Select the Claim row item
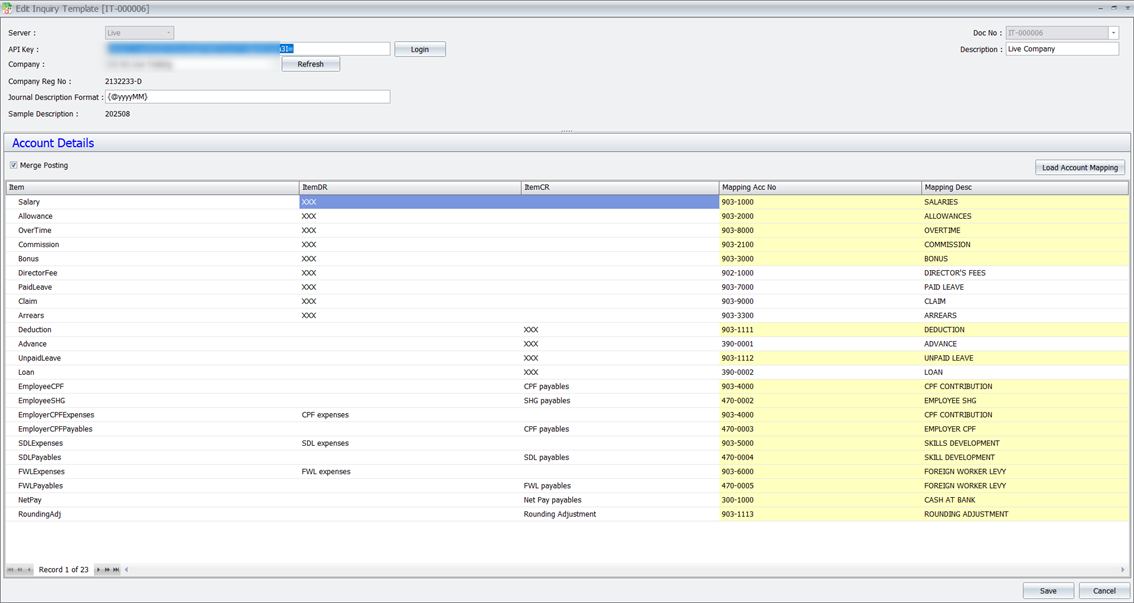This screenshot has width=1134, height=603. coord(153,302)
